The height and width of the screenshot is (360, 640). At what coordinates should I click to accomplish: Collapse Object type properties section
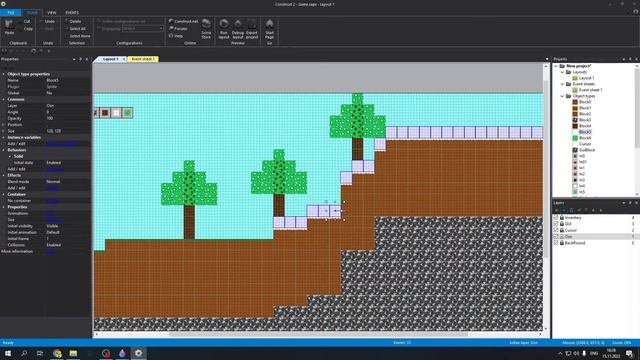[4, 74]
